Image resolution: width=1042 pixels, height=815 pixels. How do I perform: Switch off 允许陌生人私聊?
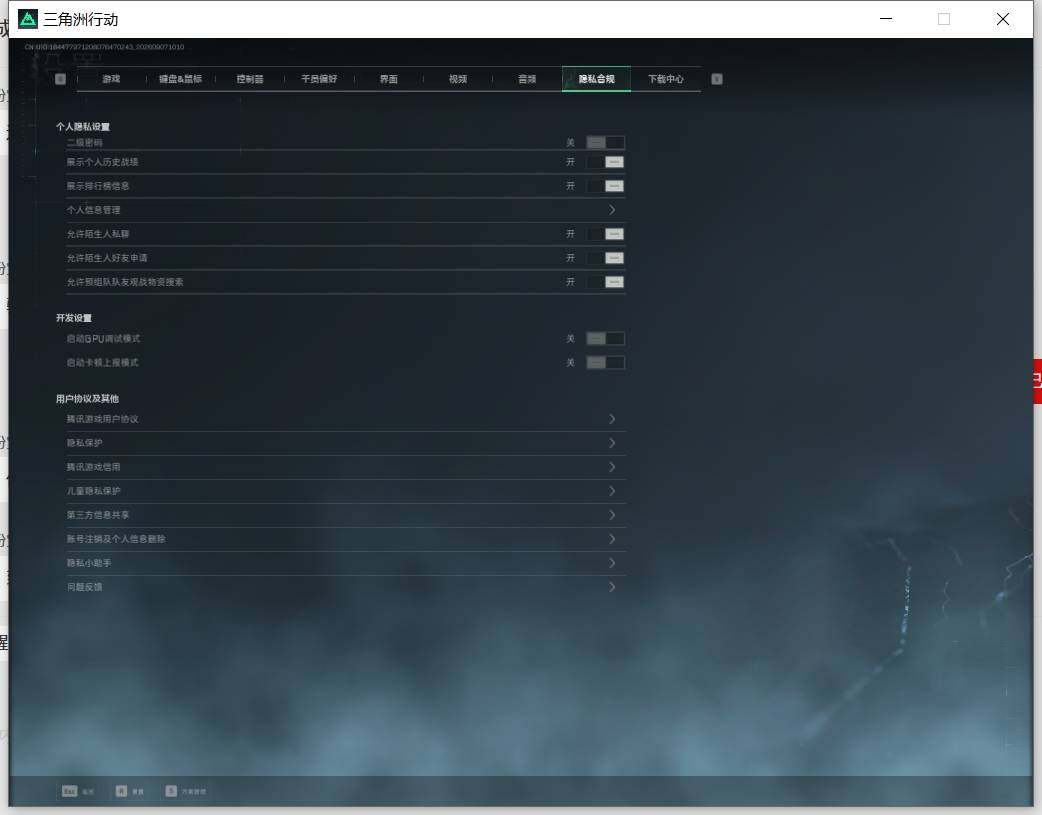pos(605,234)
